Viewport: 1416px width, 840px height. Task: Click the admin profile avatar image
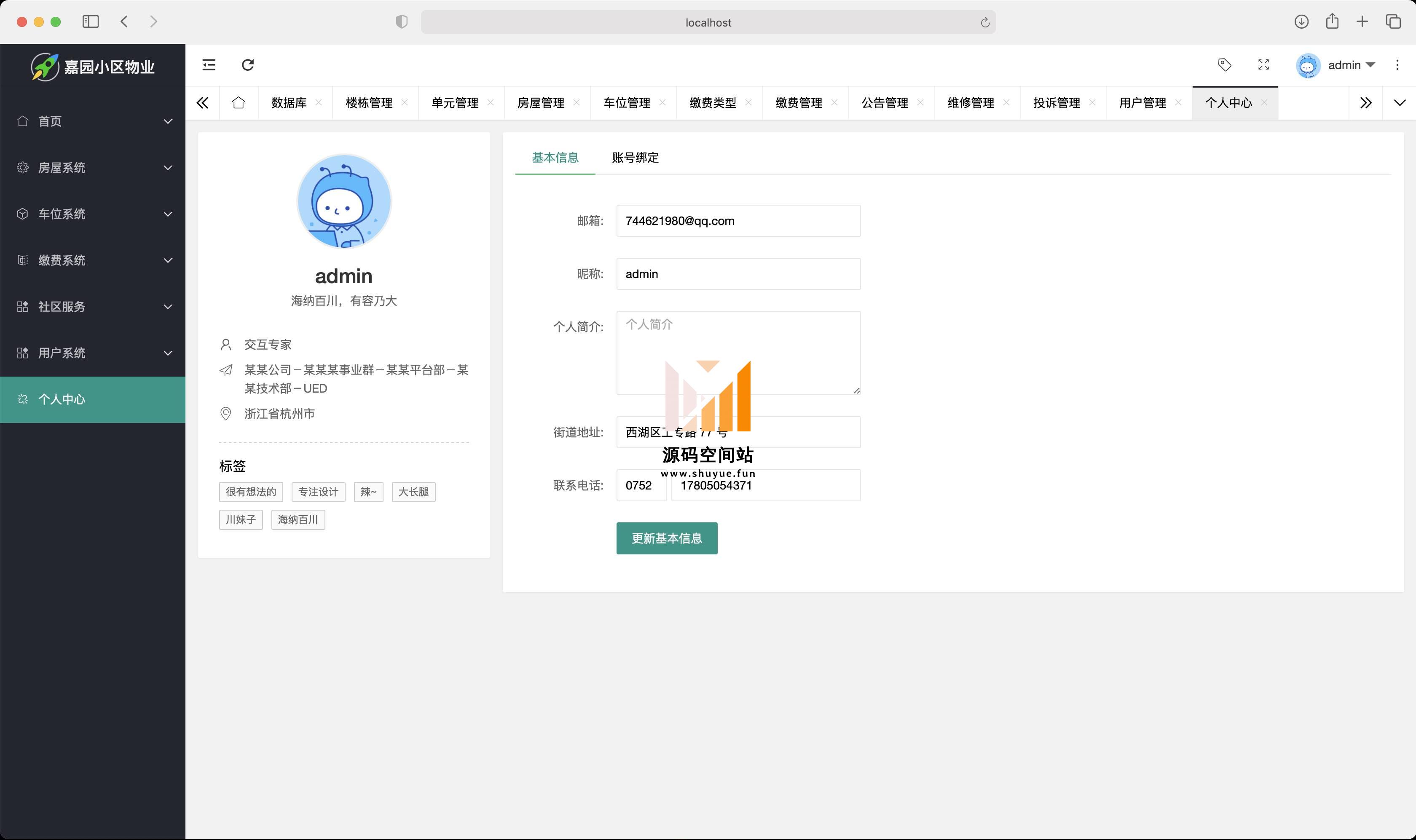pyautogui.click(x=343, y=201)
